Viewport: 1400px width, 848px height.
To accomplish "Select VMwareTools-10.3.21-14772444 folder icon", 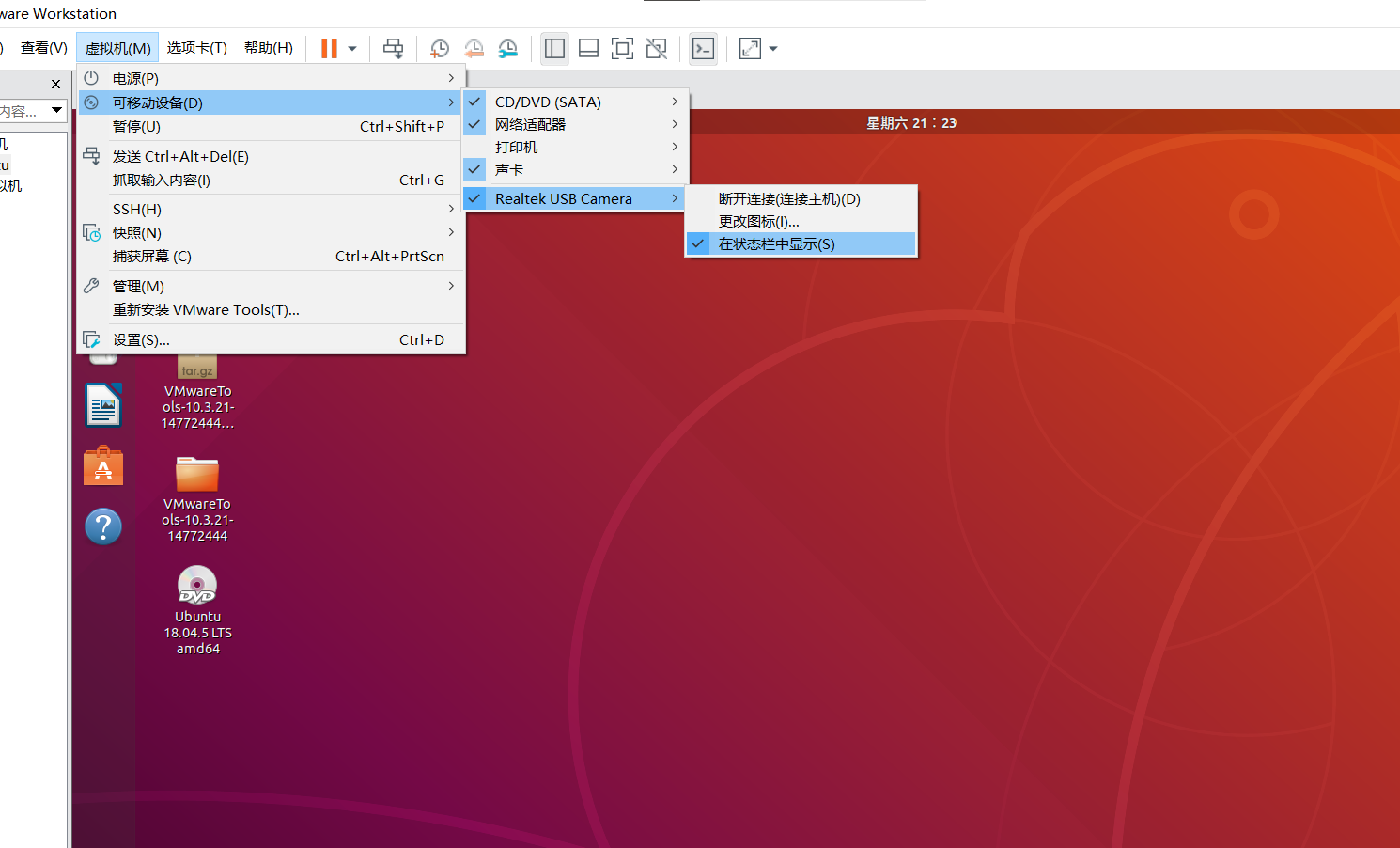I will 197,499.
